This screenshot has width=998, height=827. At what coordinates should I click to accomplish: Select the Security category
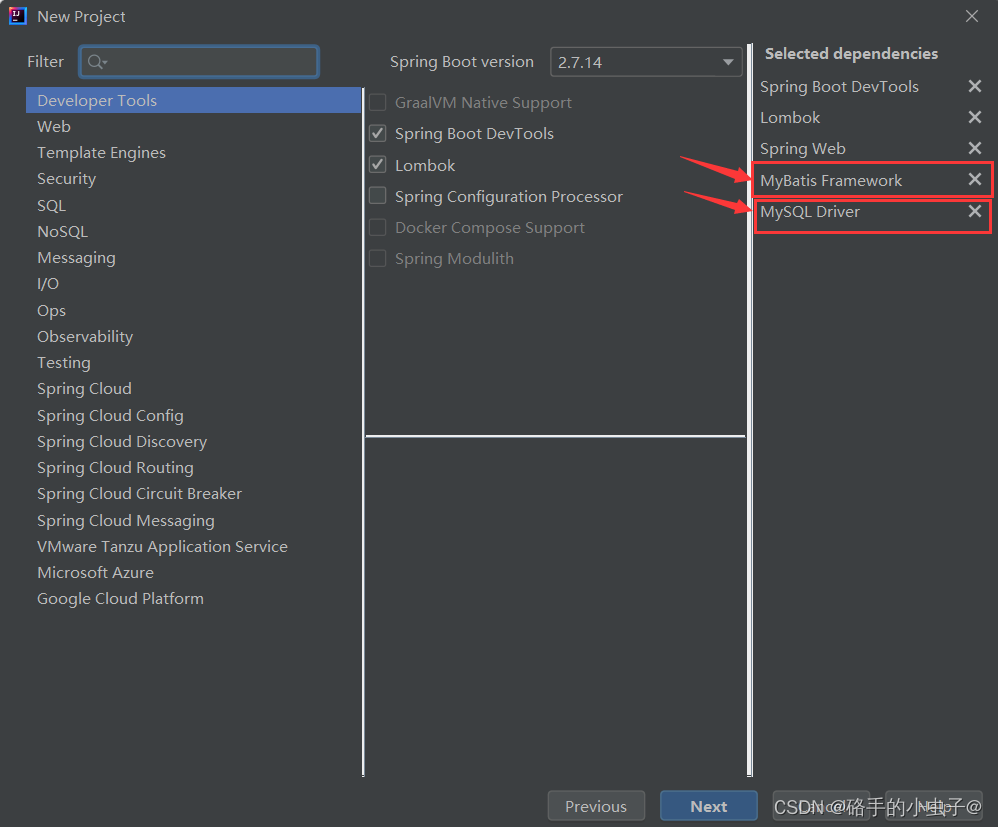(x=66, y=178)
